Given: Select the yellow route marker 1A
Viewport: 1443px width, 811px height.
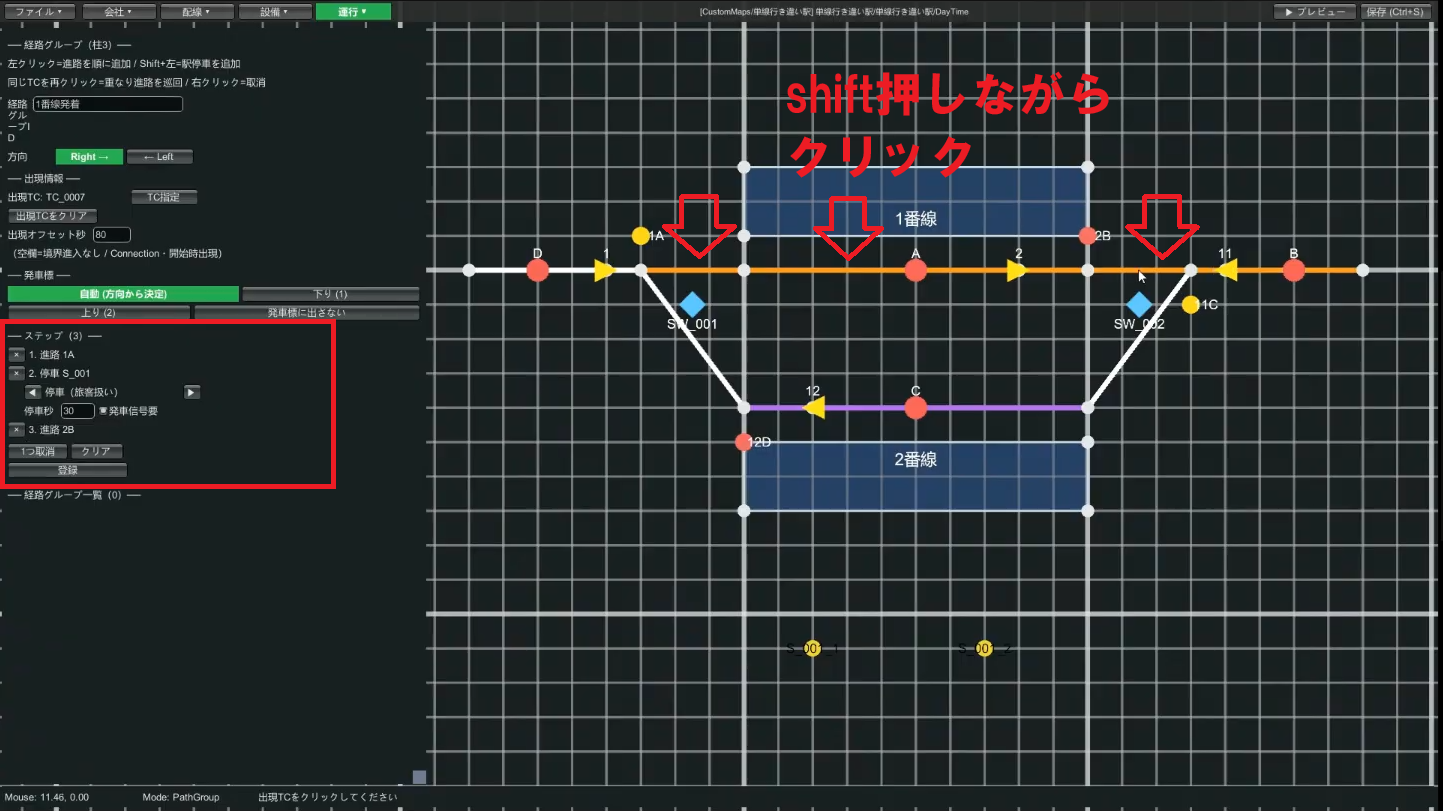Looking at the screenshot, I should coord(641,236).
